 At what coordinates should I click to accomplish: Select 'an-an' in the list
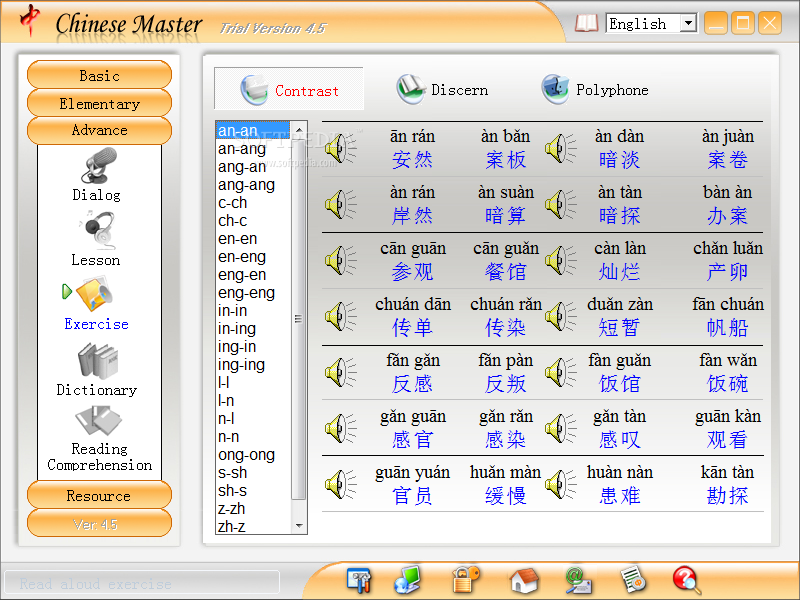pos(253,131)
